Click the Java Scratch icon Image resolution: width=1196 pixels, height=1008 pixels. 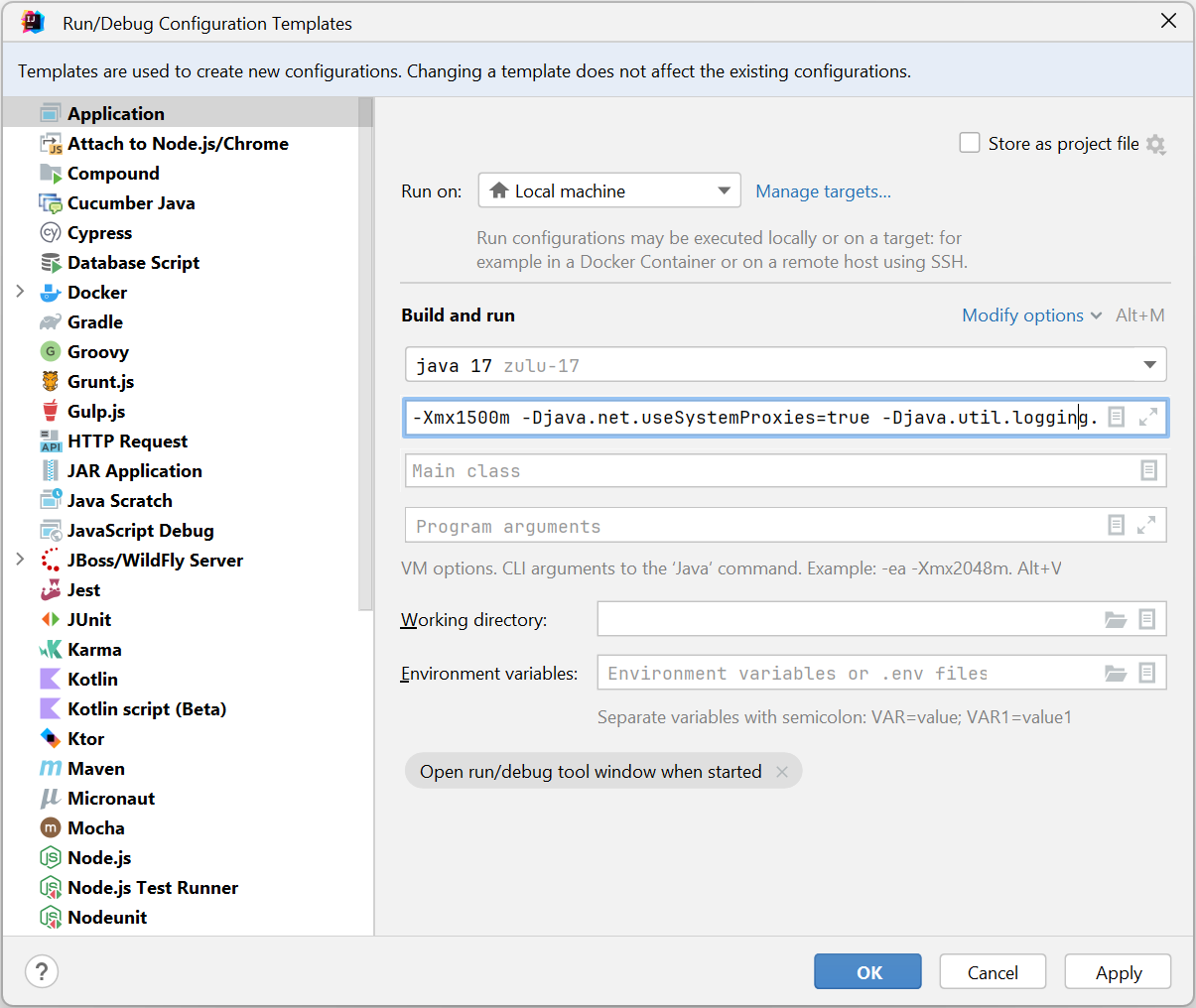[x=51, y=500]
